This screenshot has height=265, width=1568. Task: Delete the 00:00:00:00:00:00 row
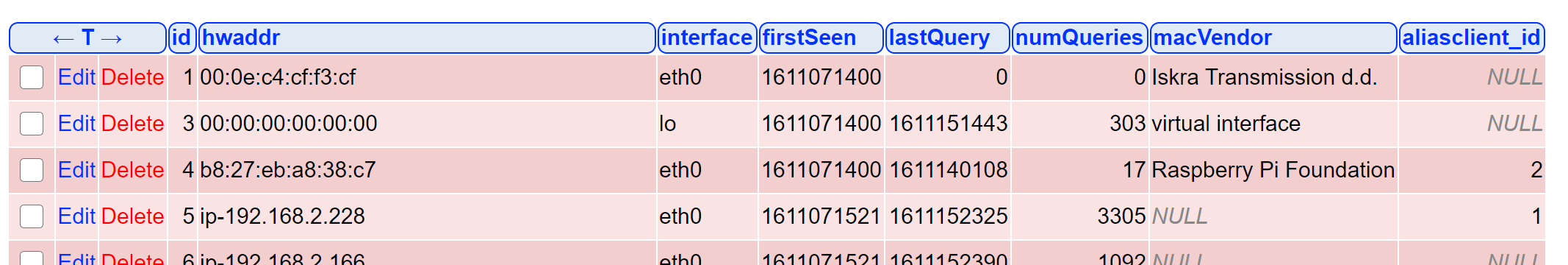pos(132,124)
